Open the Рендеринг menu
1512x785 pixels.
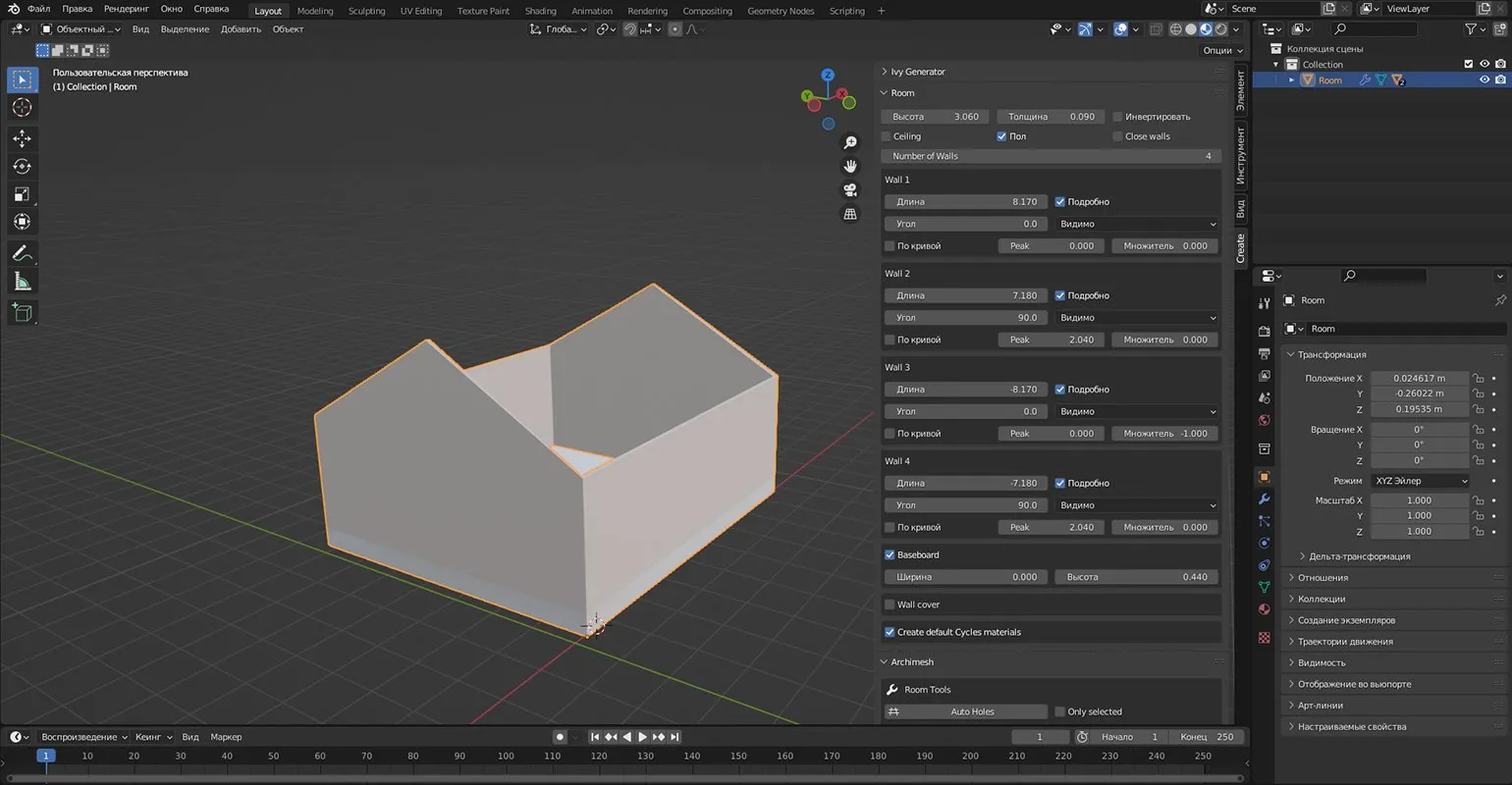(x=126, y=9)
